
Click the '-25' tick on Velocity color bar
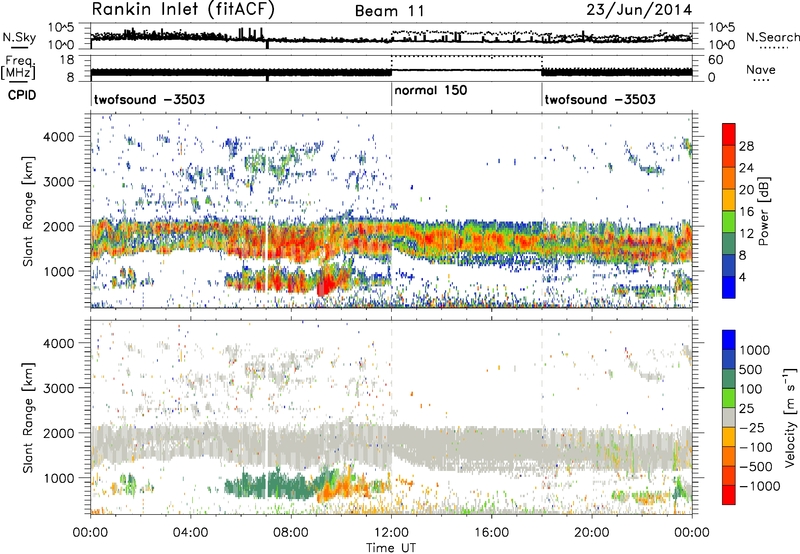tap(752, 427)
